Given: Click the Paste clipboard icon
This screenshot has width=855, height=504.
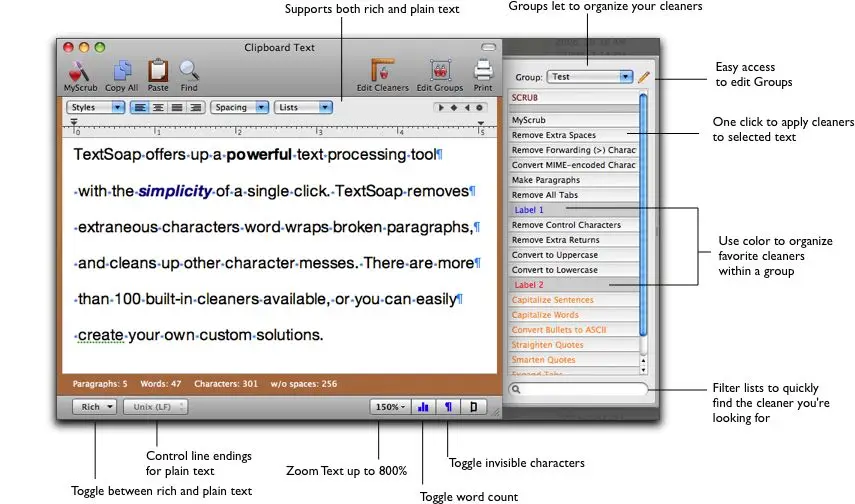Looking at the screenshot, I should click(x=158, y=71).
